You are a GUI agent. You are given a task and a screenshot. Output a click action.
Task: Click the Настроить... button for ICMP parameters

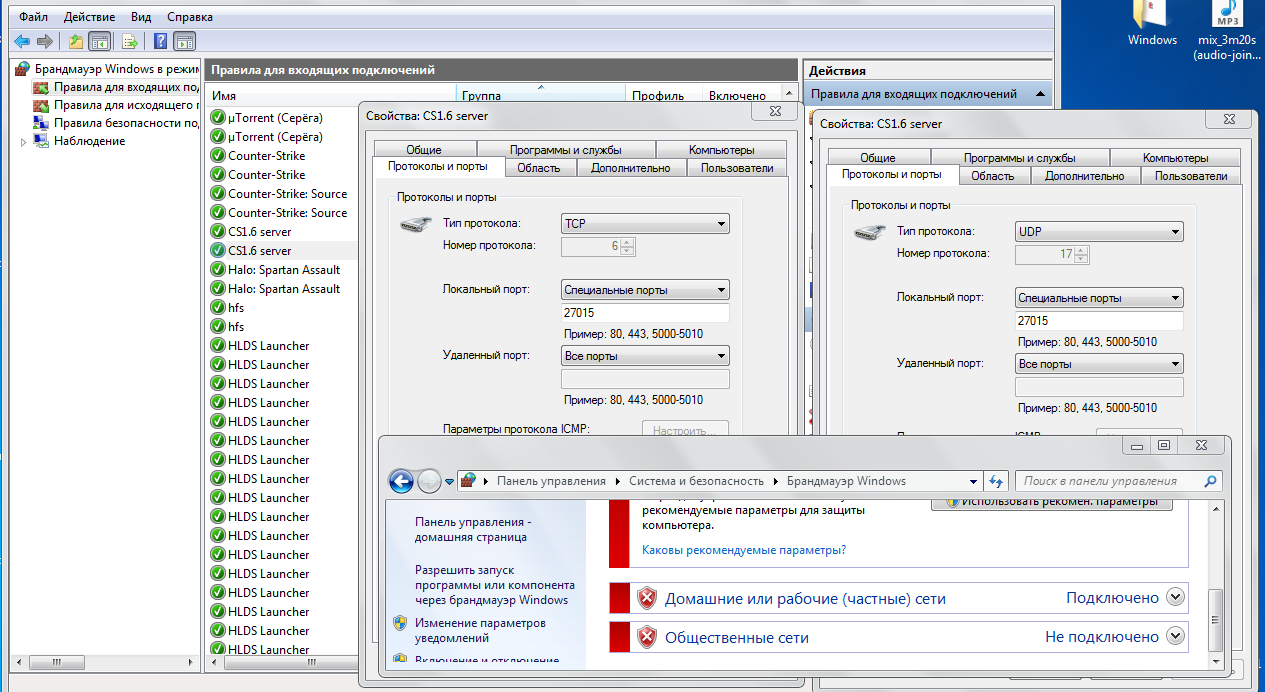(685, 431)
